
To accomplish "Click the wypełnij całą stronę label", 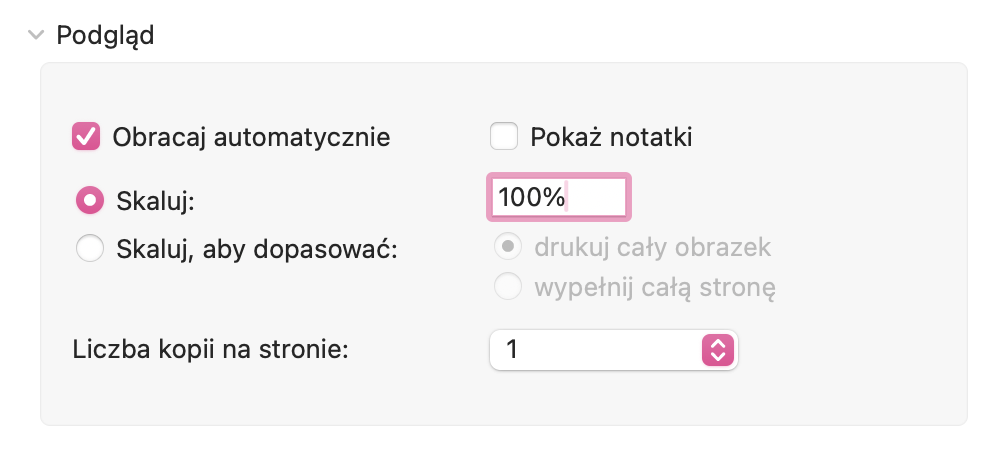I will [x=655, y=288].
